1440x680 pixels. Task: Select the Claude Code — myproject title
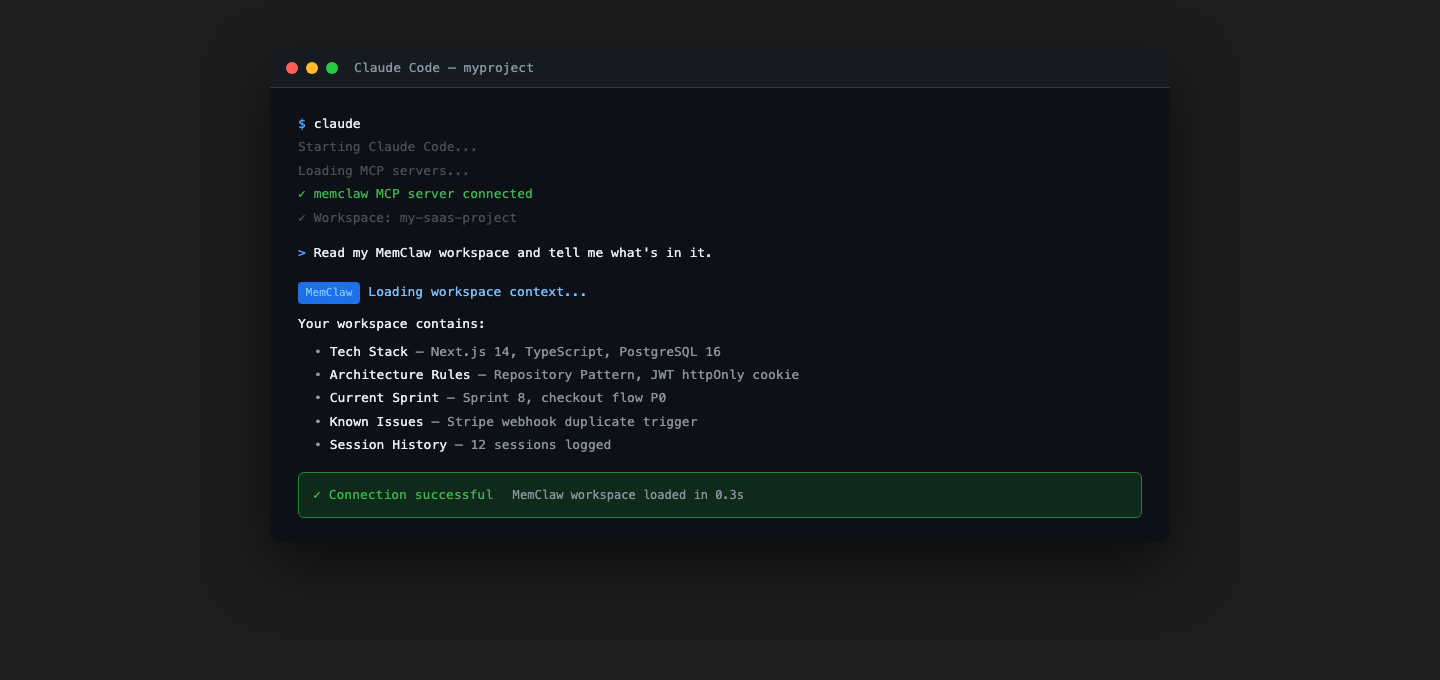(x=444, y=68)
